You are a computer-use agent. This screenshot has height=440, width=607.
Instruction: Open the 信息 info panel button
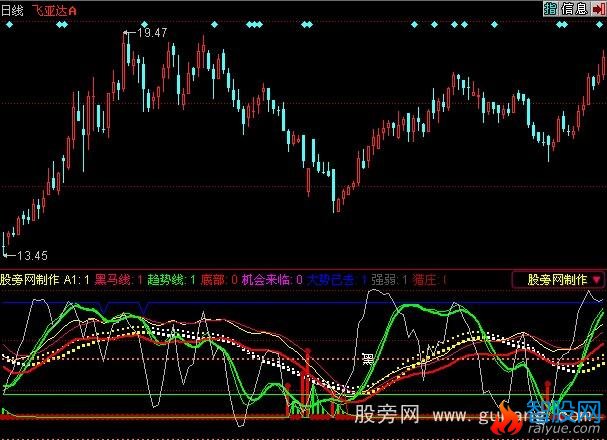pyautogui.click(x=574, y=8)
